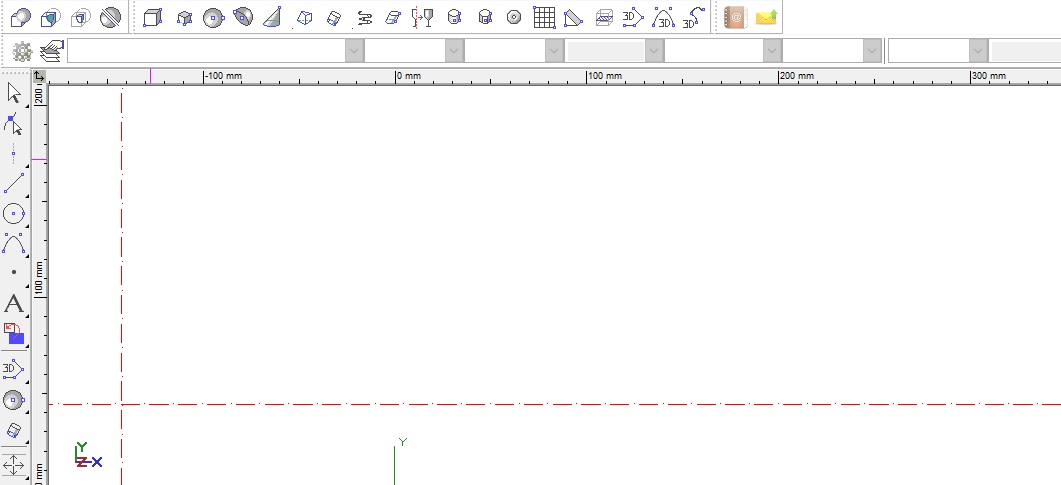Open the layers stack icon
1061x485 pixels.
pyautogui.click(x=52, y=50)
